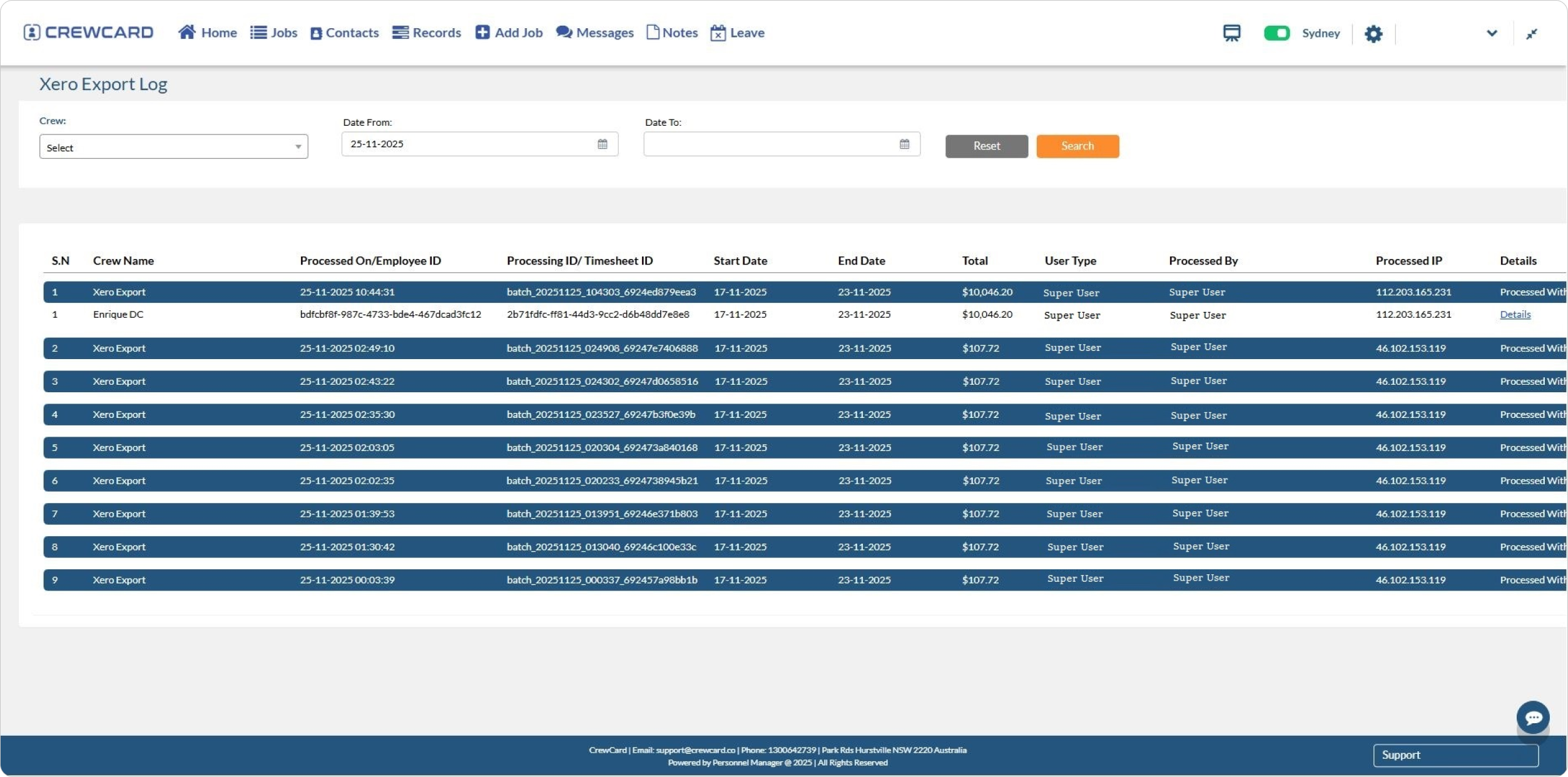The image size is (1568, 777).
Task: Click the CrewCard logo icon
Action: tap(32, 32)
